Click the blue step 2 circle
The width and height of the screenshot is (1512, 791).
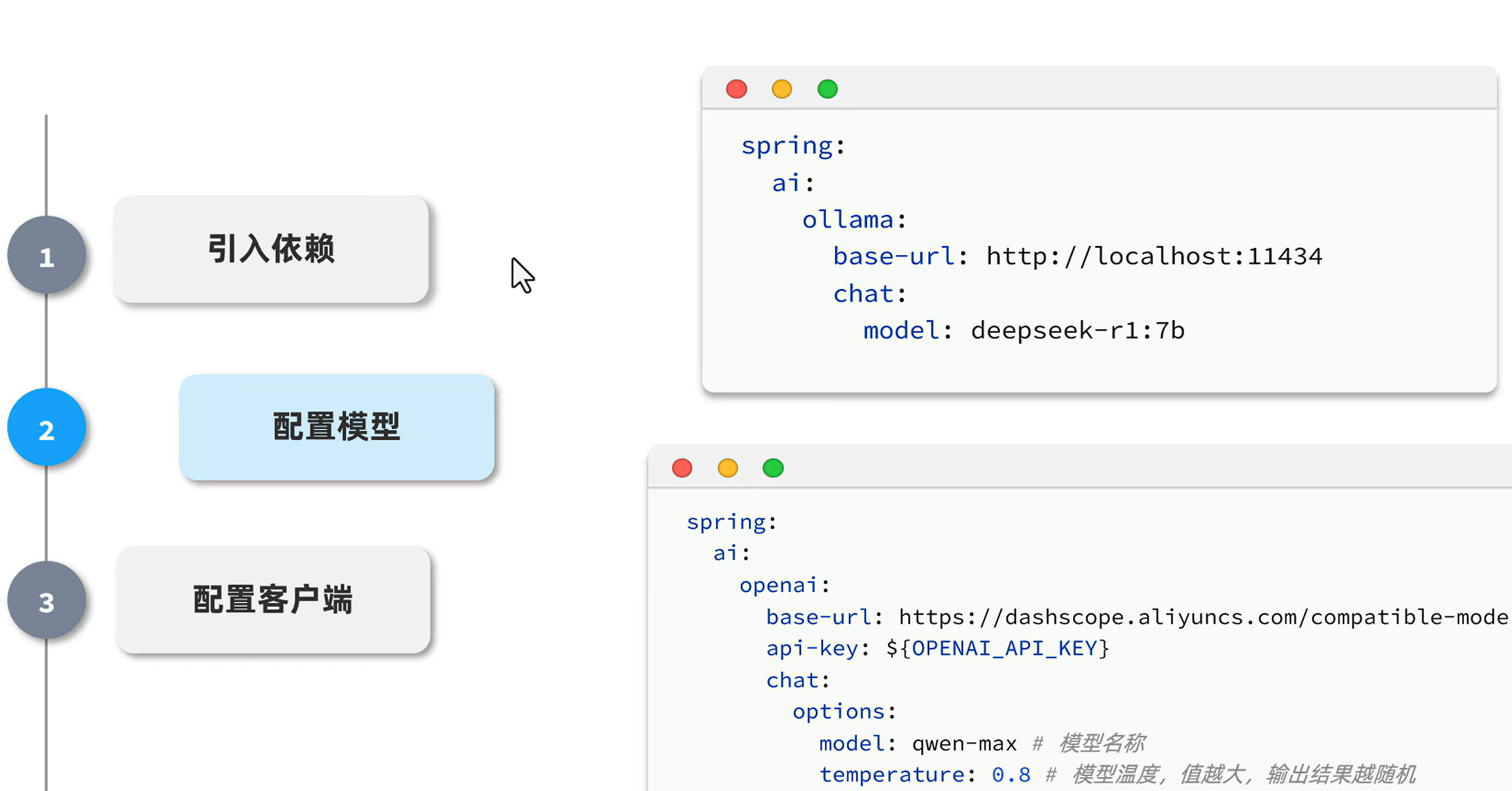[x=46, y=428]
